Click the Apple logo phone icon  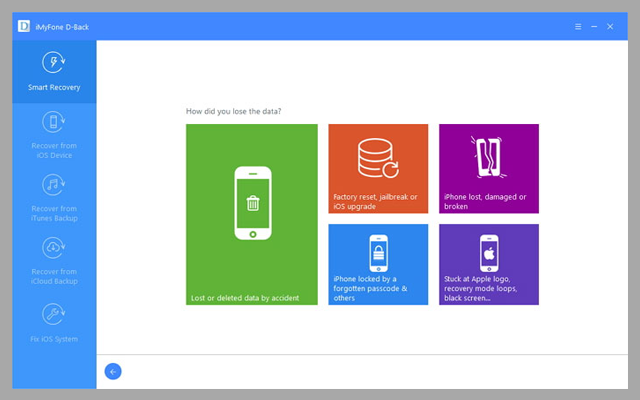pyautogui.click(x=488, y=253)
